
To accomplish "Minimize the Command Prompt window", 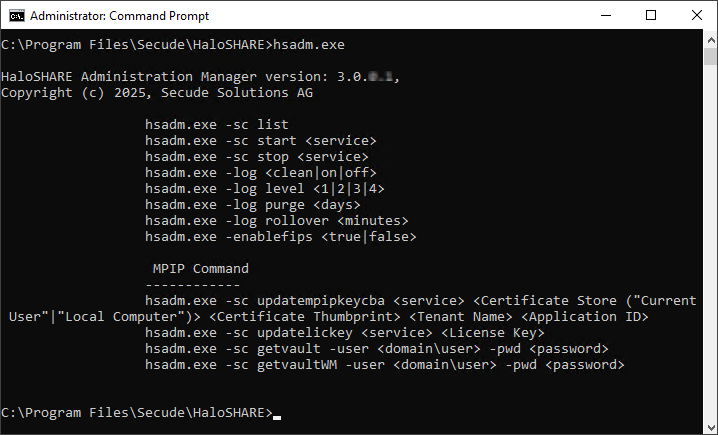I will pyautogui.click(x=605, y=15).
